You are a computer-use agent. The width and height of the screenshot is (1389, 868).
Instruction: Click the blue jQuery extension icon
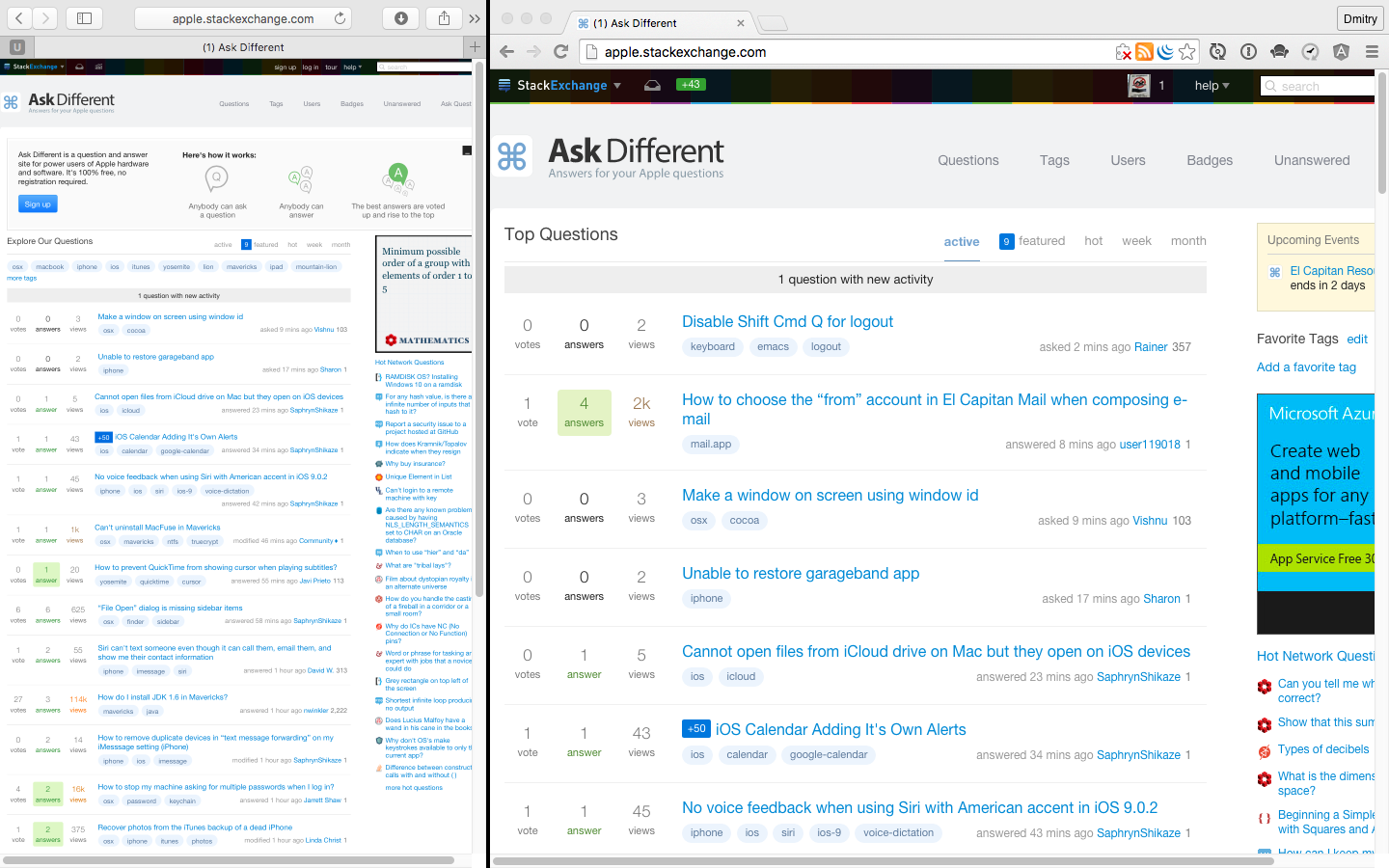point(1165,52)
